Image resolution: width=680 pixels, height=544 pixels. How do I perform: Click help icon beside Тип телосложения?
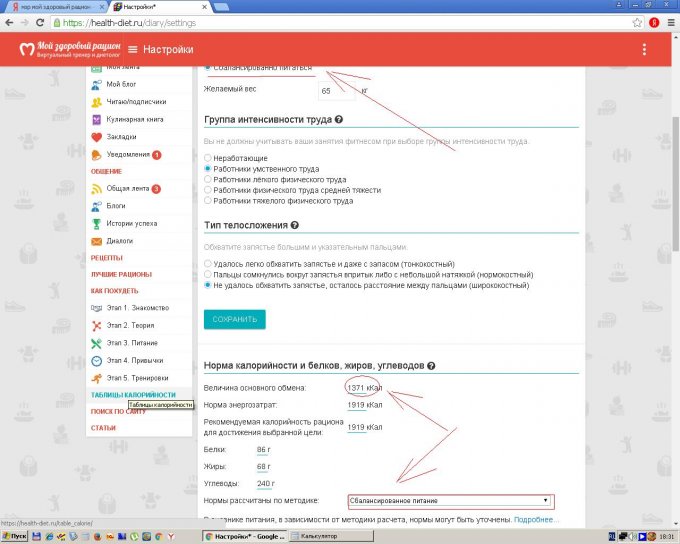coord(295,226)
